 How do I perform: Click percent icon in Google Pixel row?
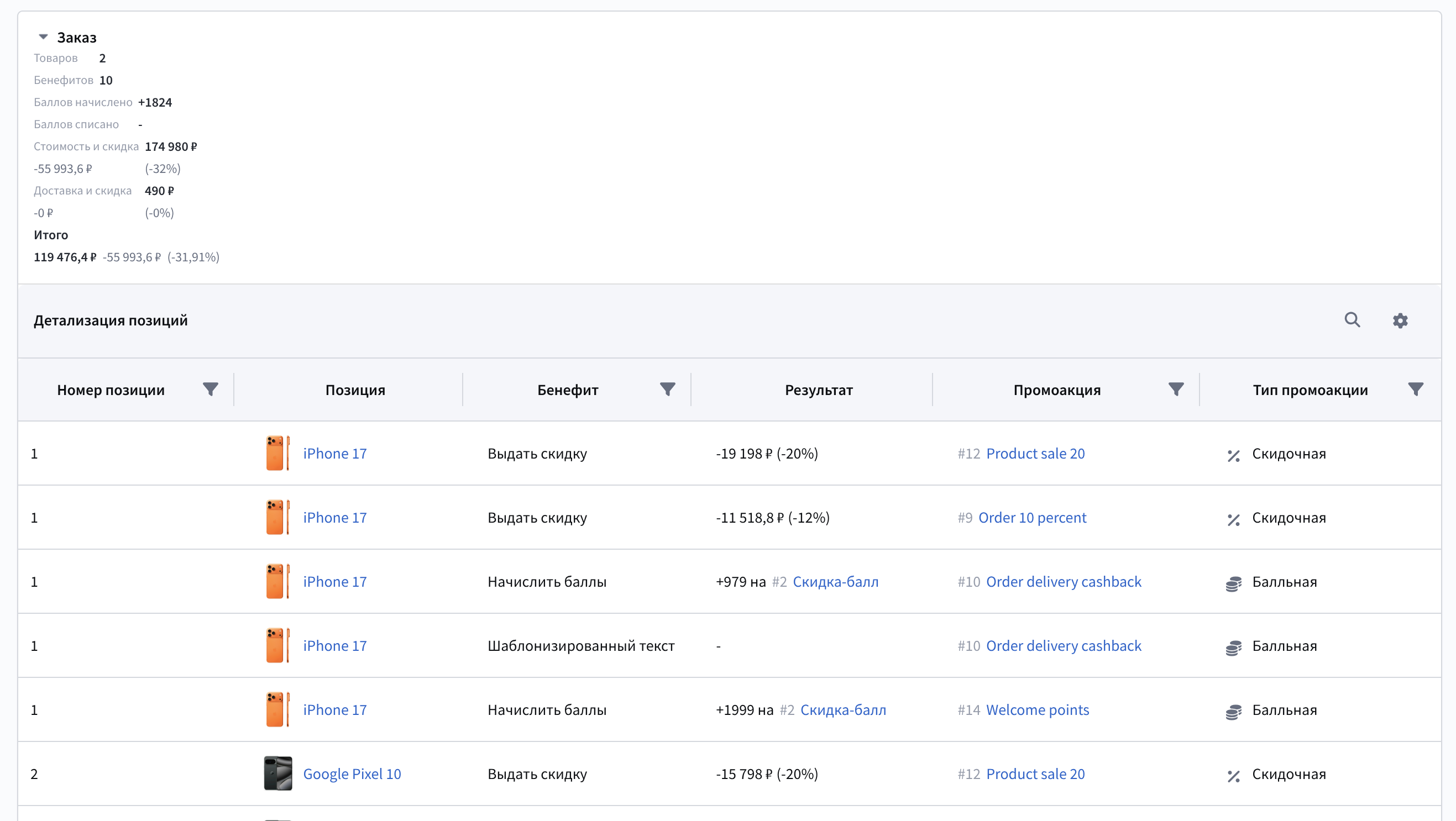pyautogui.click(x=1233, y=775)
